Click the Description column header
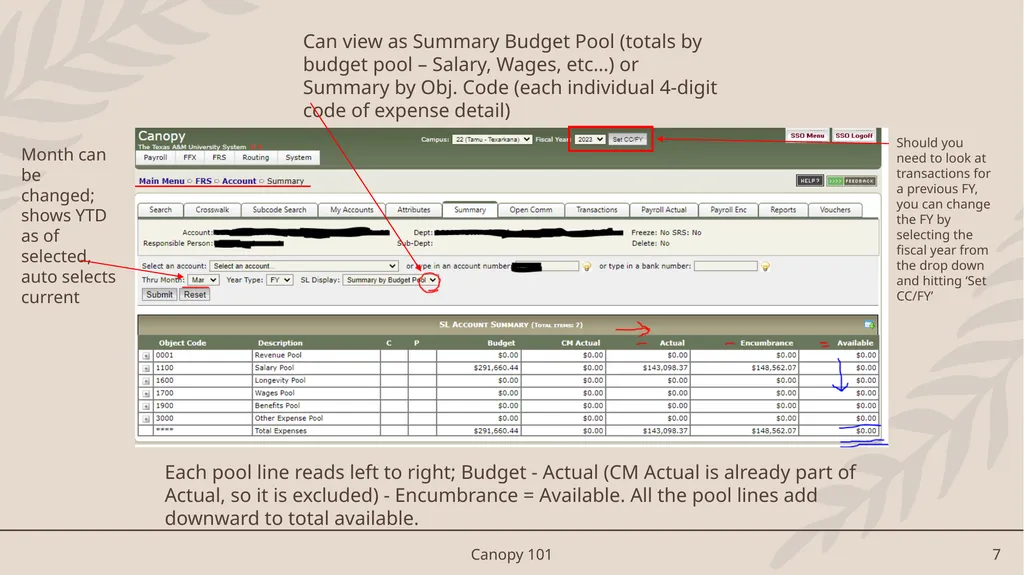 (280, 343)
